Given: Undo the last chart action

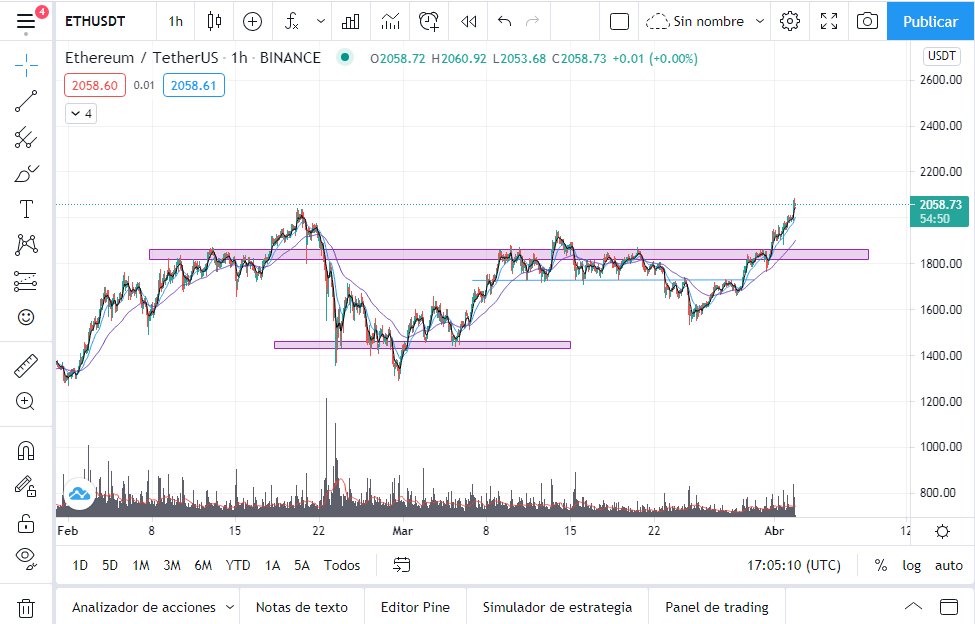Looking at the screenshot, I should coord(504,21).
